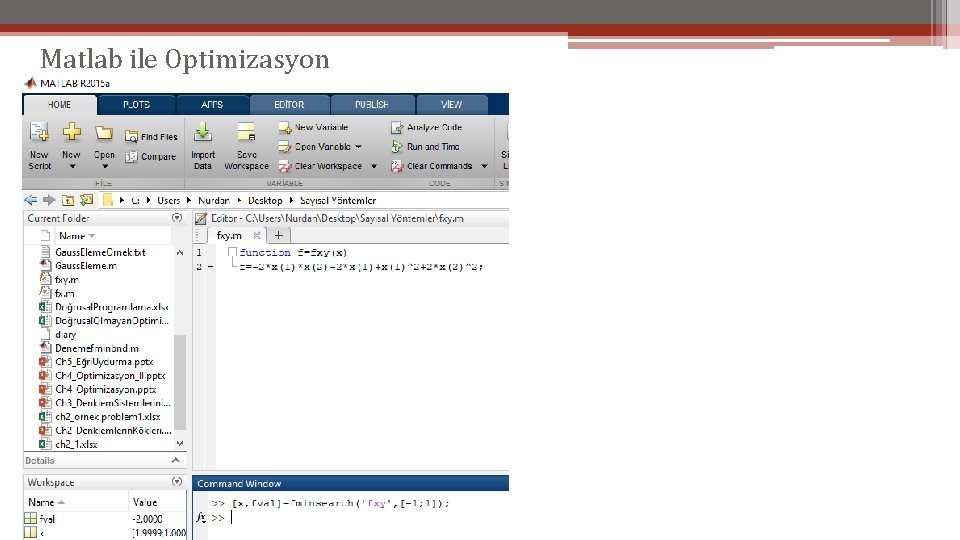Go back with the left arrow icon
The image size is (960, 540).
[31, 200]
